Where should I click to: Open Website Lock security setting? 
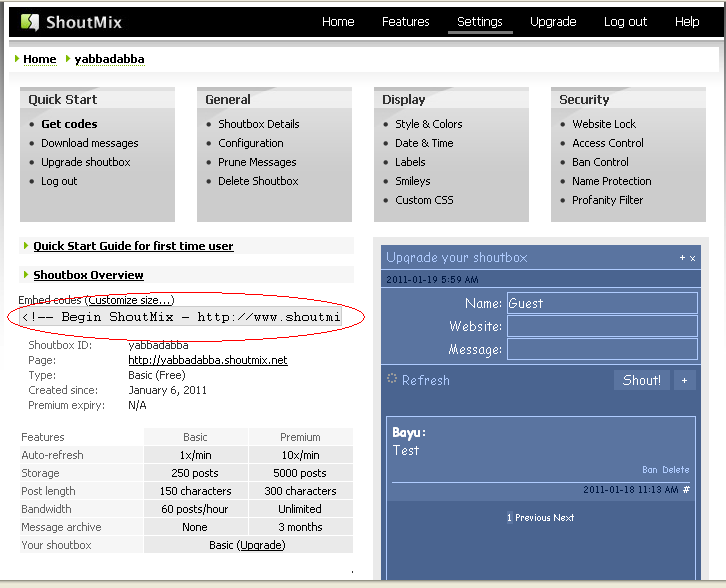604,124
